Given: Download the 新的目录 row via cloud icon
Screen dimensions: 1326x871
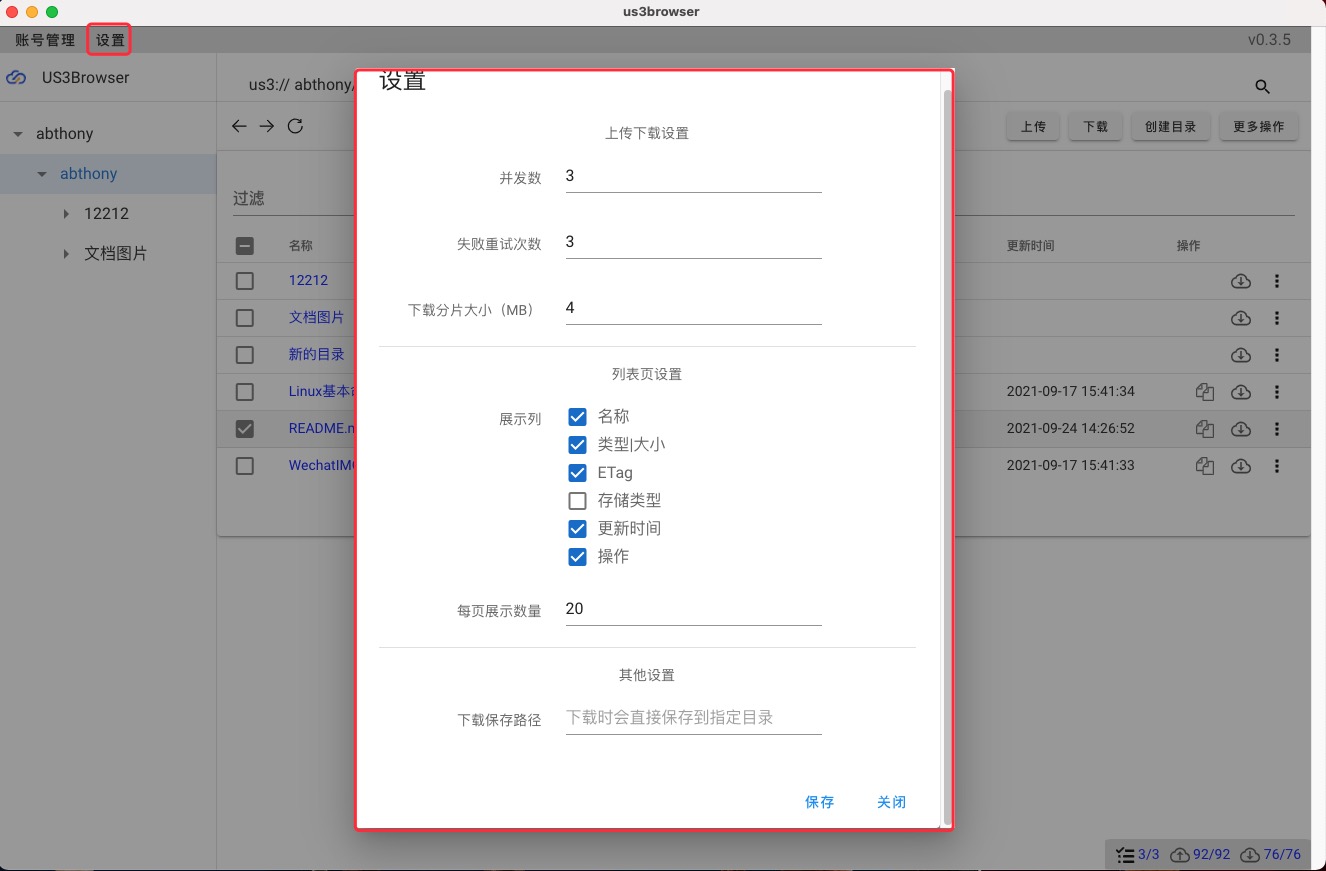Looking at the screenshot, I should (x=1241, y=355).
